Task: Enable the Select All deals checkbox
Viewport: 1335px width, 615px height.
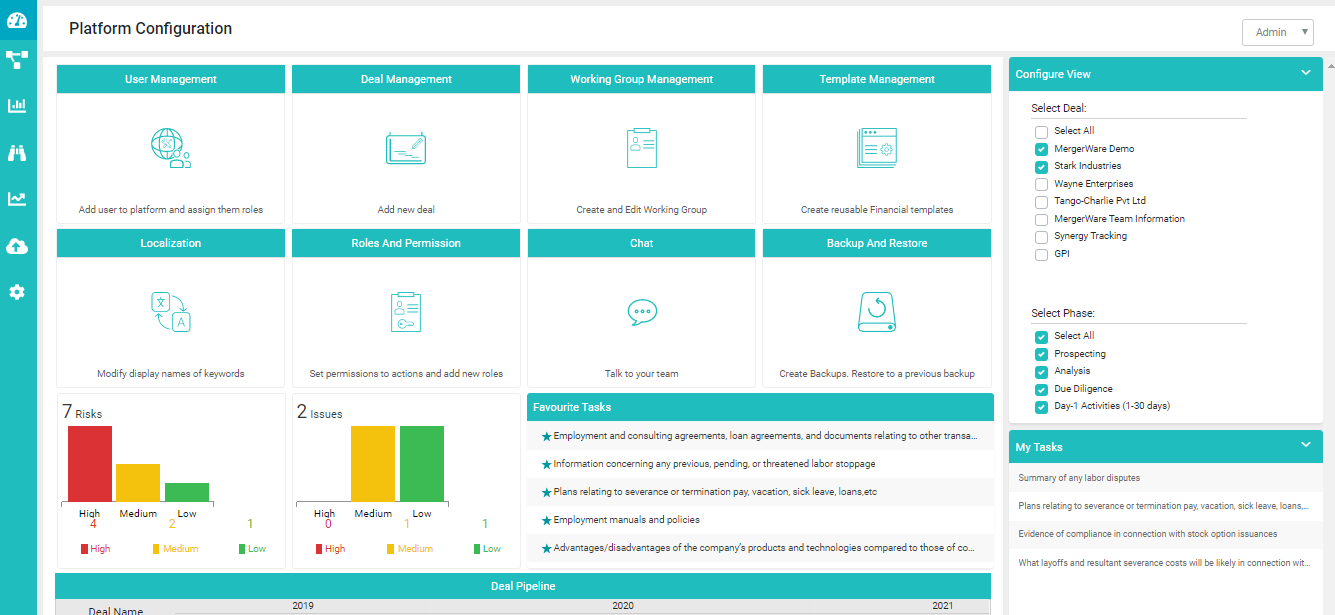Action: click(1040, 130)
